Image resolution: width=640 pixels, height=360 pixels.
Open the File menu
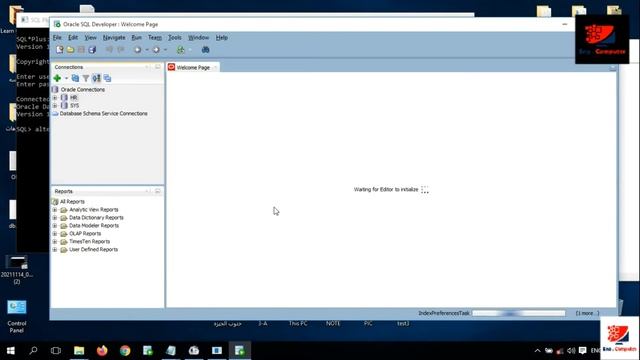coord(57,38)
